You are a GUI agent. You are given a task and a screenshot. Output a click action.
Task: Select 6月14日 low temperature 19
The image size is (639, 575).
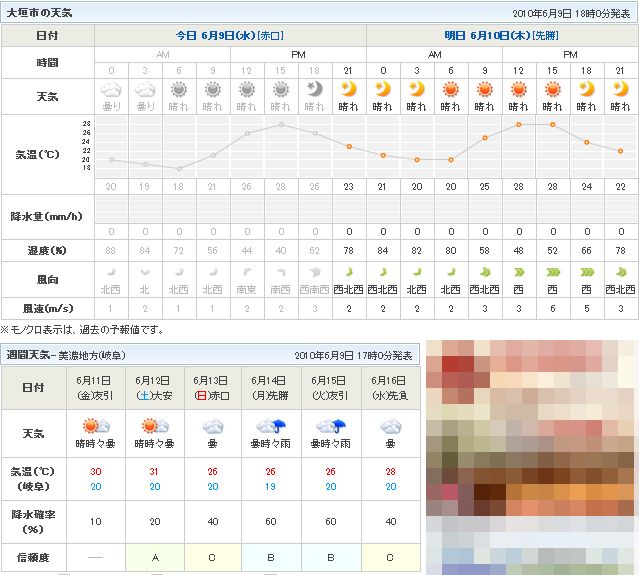(271, 487)
